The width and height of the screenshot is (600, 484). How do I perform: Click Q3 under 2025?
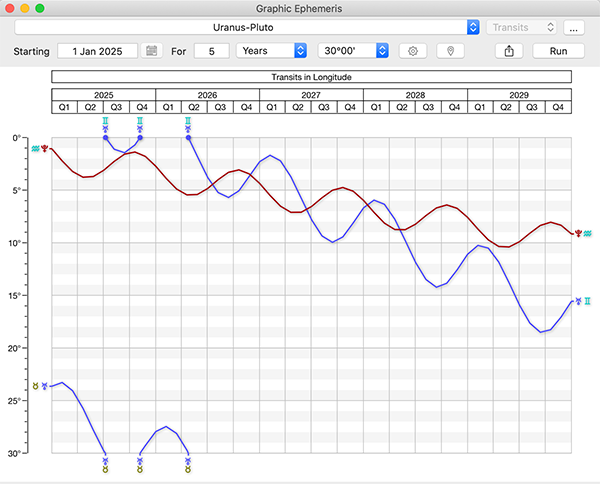click(x=116, y=107)
